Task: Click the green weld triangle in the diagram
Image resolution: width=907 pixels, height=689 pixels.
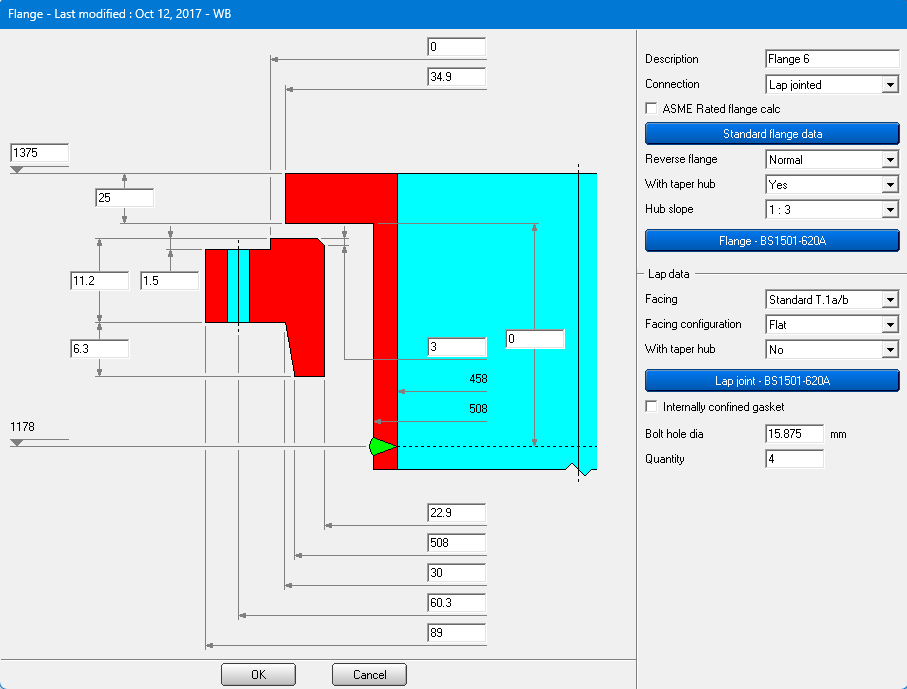Action: click(x=382, y=446)
